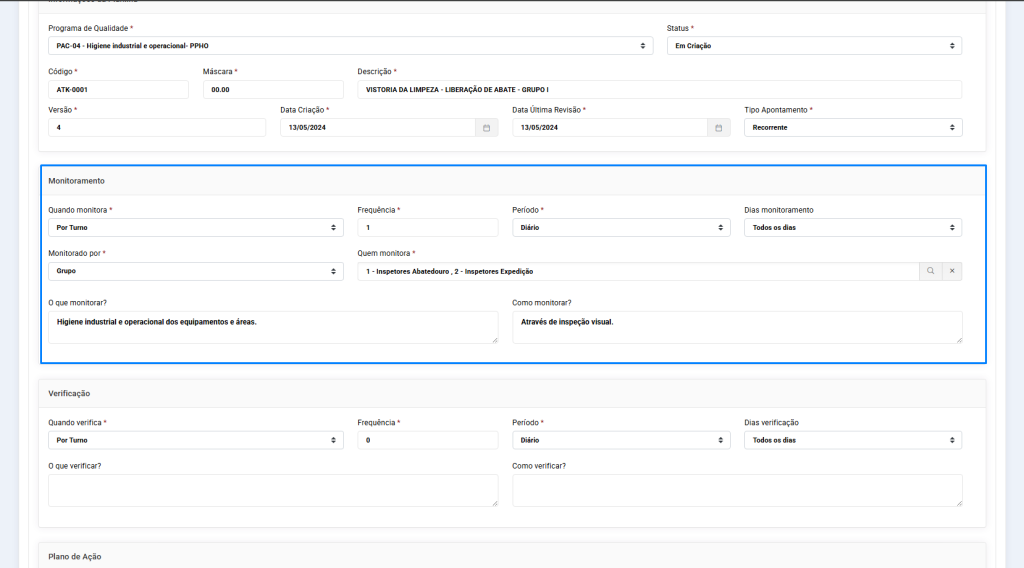Viewport: 1024px width, 568px height.
Task: Focus the Descrição text field
Action: coord(658,90)
